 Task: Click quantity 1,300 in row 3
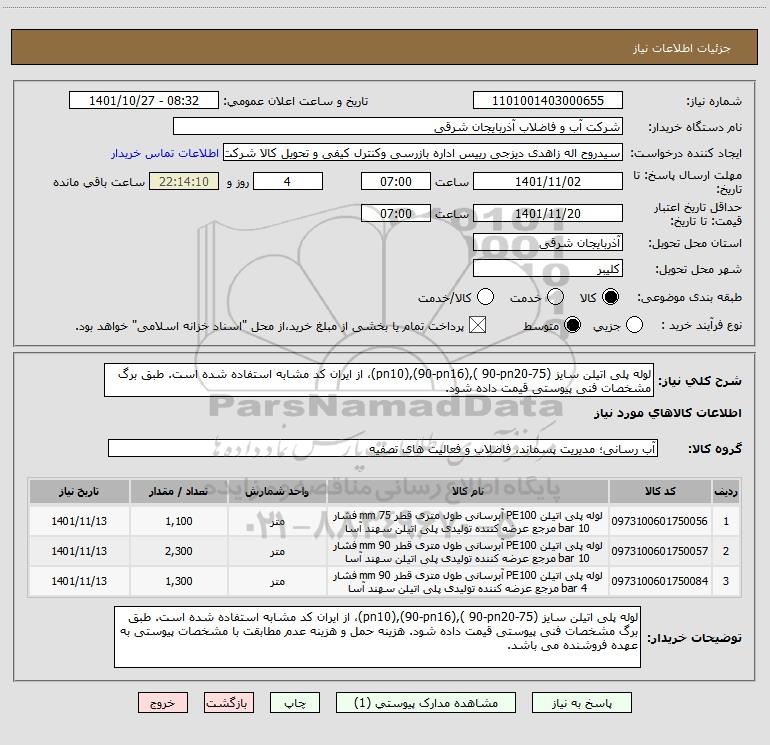pyautogui.click(x=179, y=581)
